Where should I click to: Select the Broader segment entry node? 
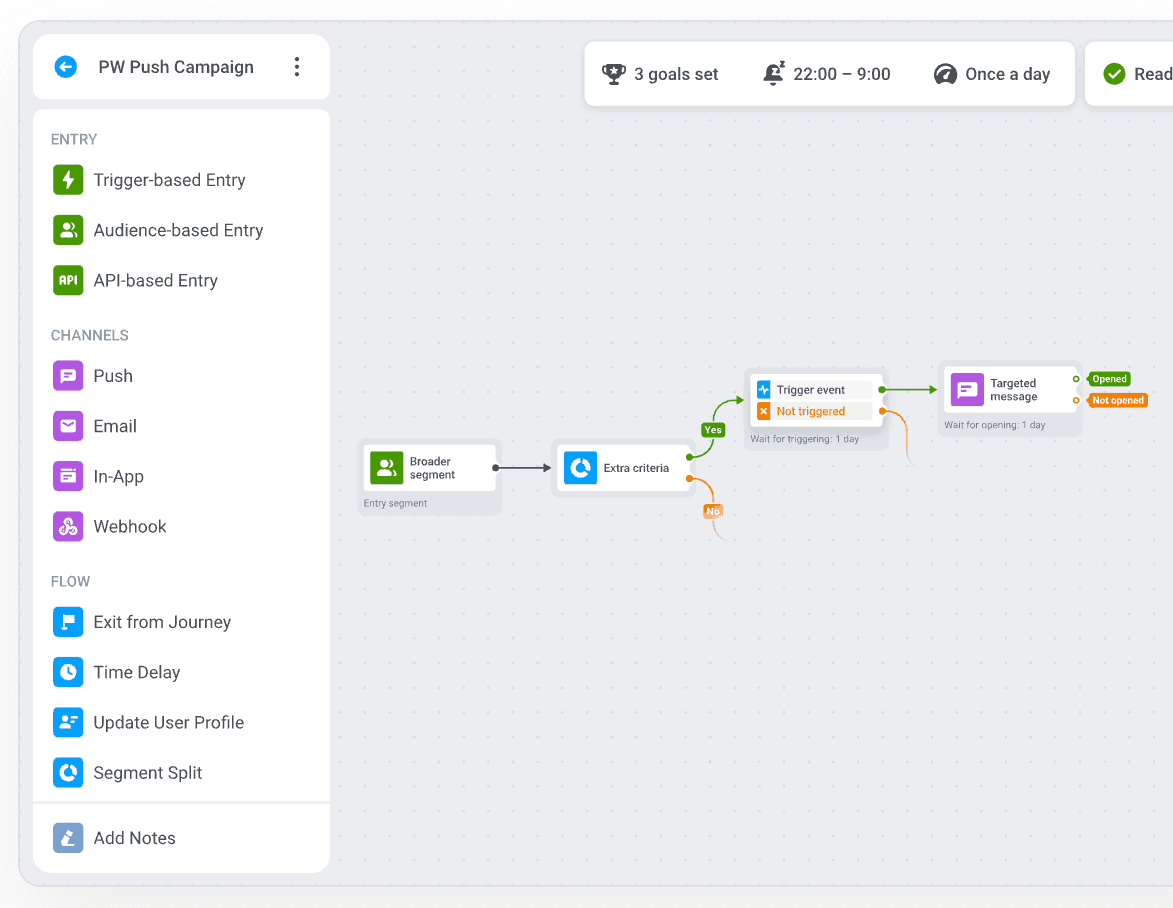pyautogui.click(x=430, y=468)
